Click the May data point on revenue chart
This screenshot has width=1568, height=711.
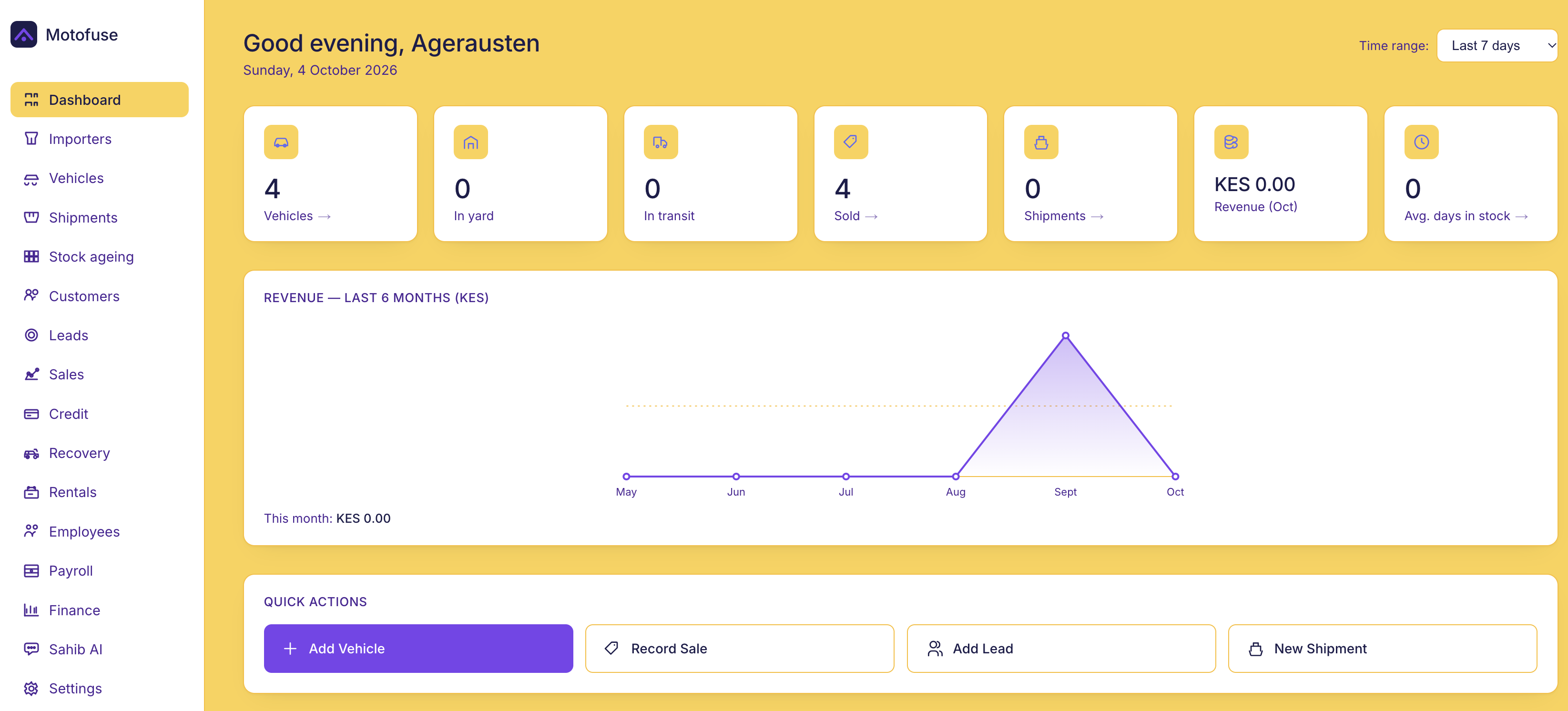(x=626, y=476)
